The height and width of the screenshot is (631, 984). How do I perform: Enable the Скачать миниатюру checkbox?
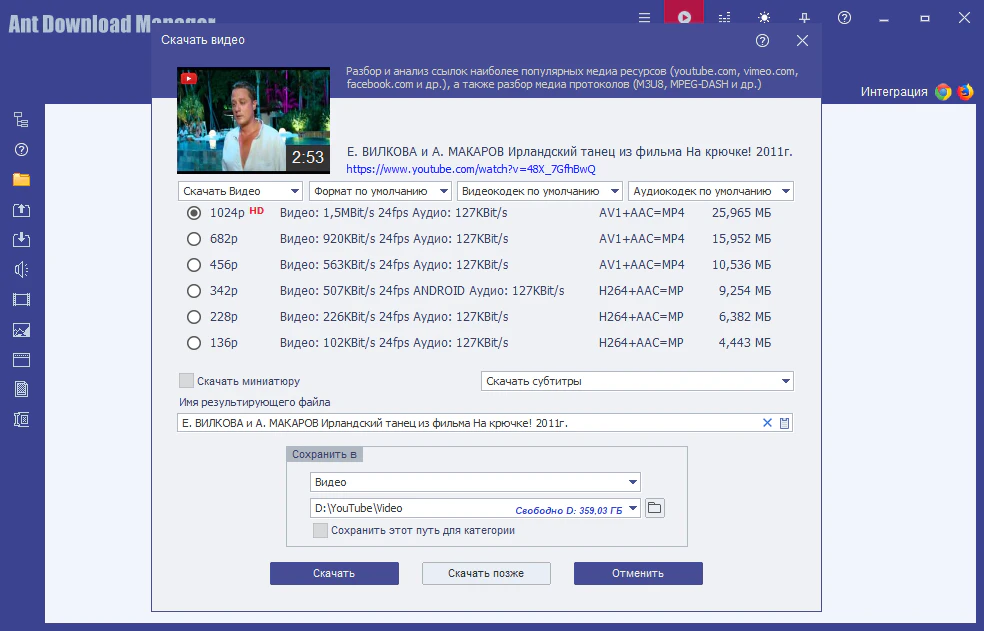point(186,381)
